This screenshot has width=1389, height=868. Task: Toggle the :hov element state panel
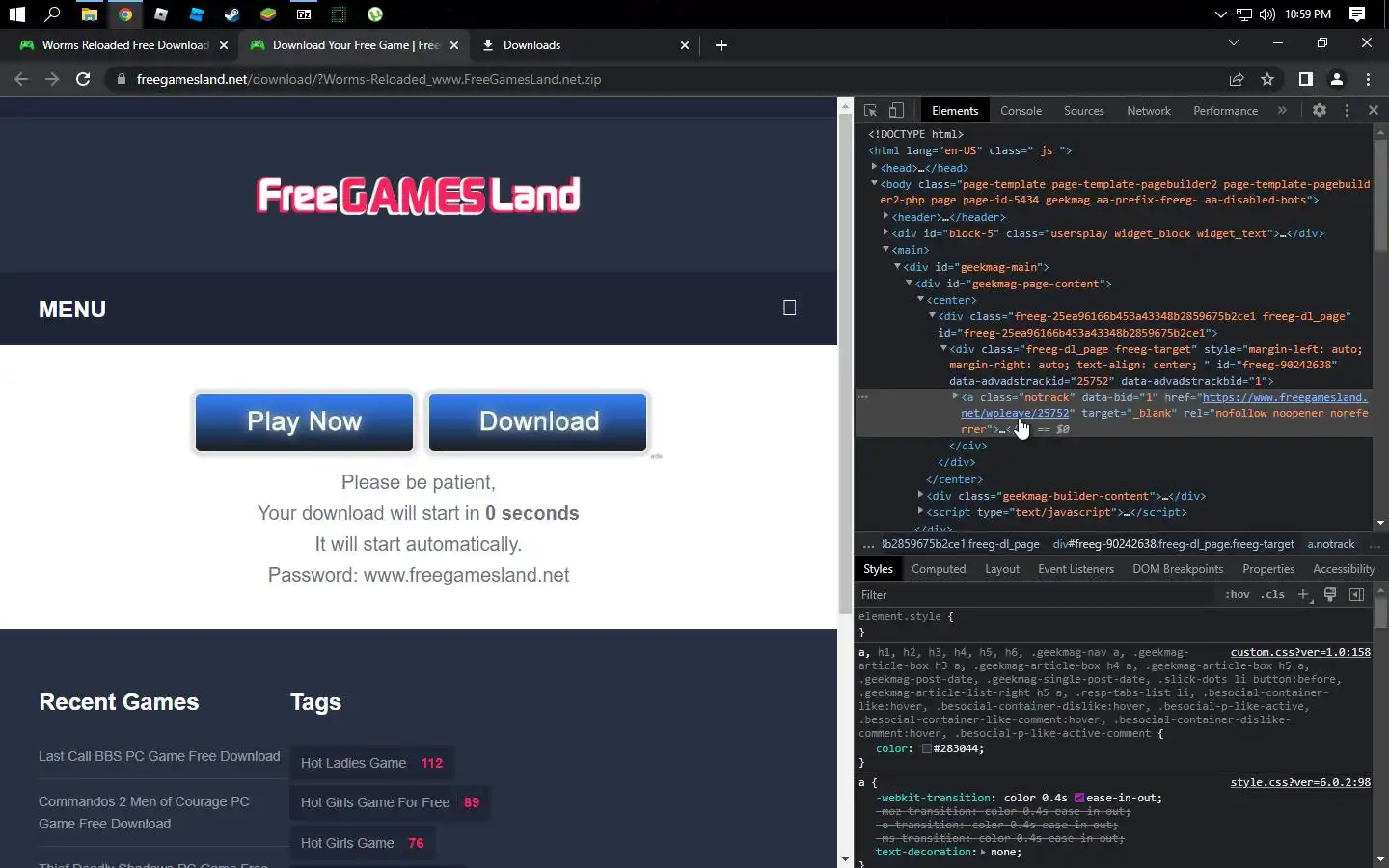[x=1237, y=594]
